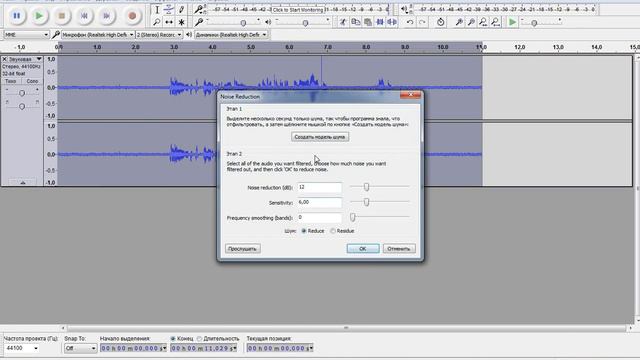Close the Noise Reduction dialog
The height and width of the screenshot is (360, 640).
410,95
